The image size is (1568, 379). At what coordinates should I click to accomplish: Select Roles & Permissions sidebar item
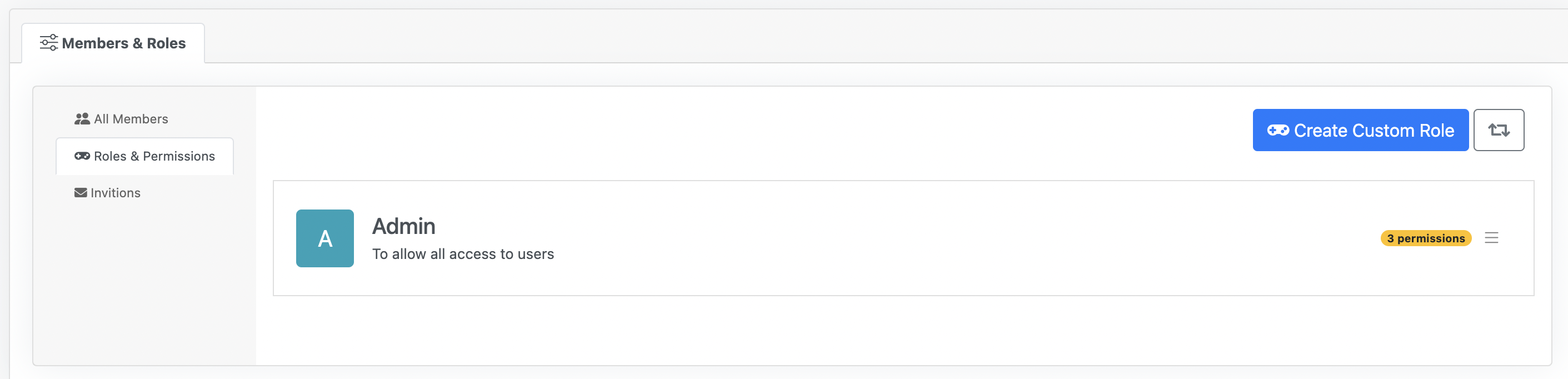[154, 156]
